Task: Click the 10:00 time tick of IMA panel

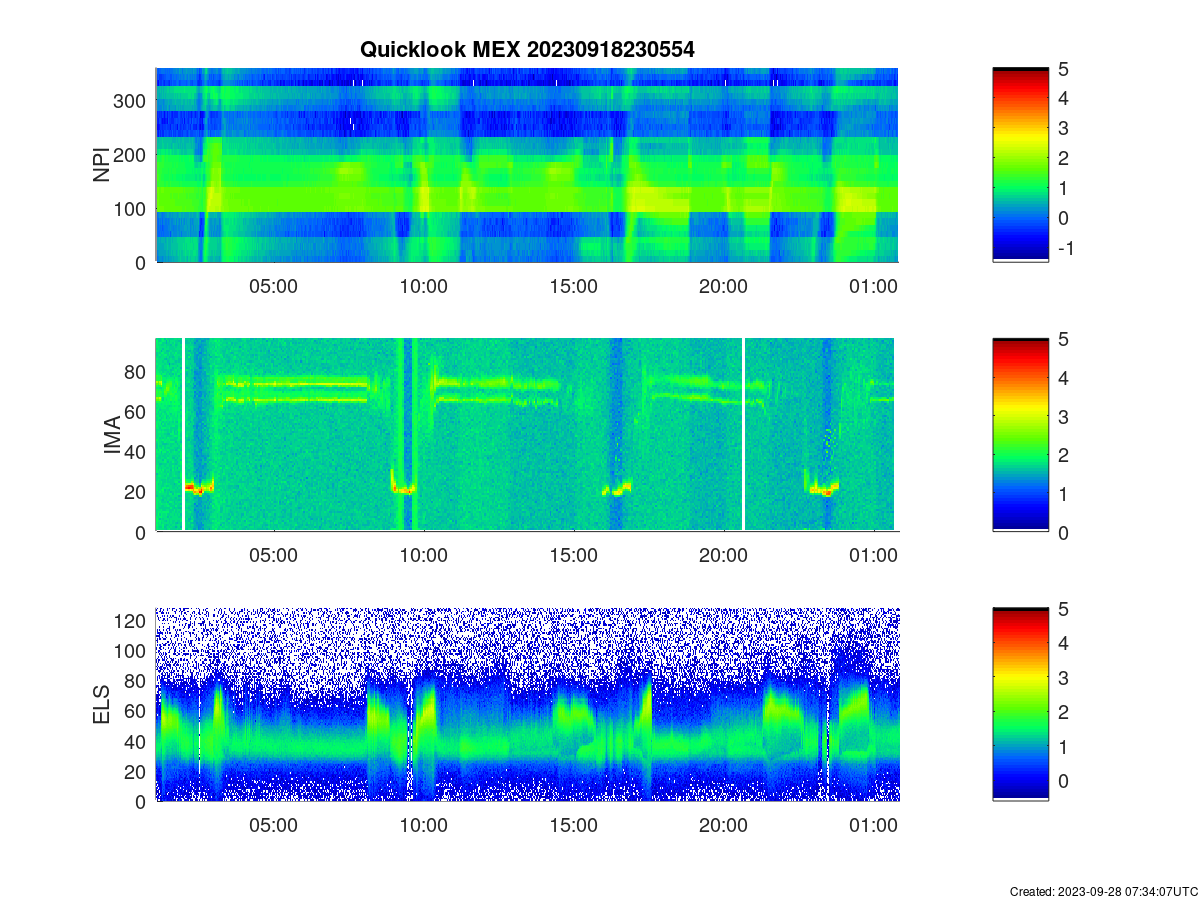Action: point(424,556)
